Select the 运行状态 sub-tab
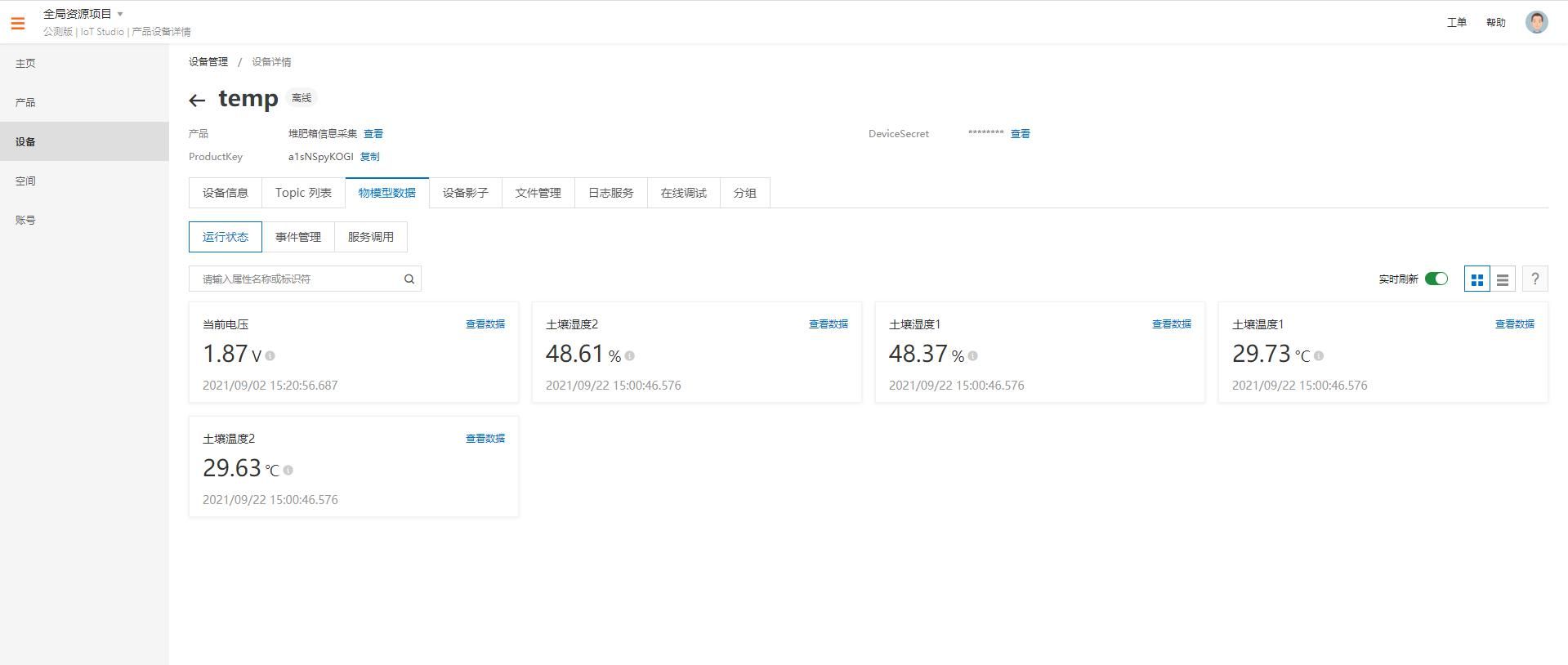The image size is (1568, 665). (226, 237)
